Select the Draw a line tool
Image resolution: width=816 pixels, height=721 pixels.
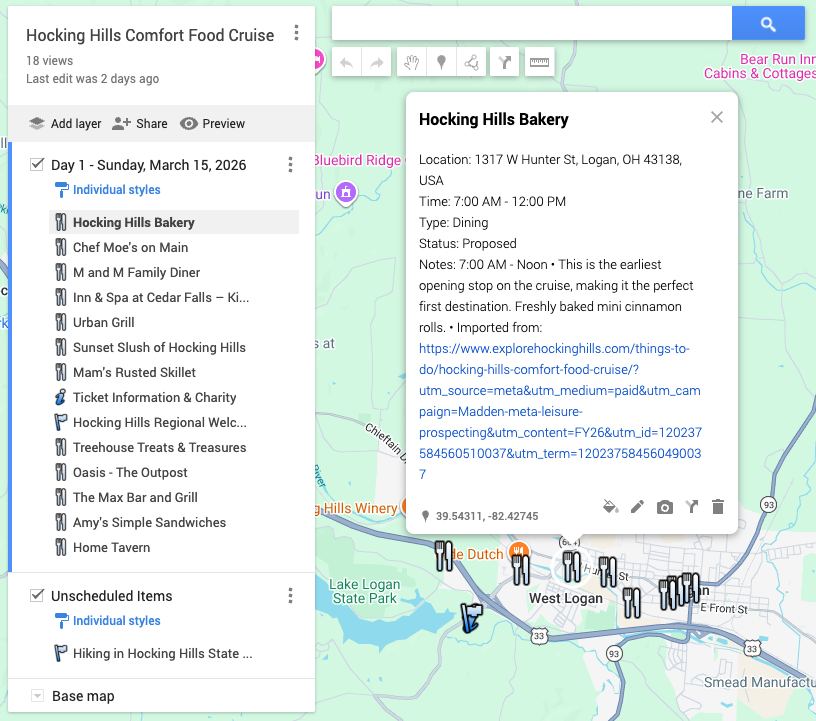point(472,61)
